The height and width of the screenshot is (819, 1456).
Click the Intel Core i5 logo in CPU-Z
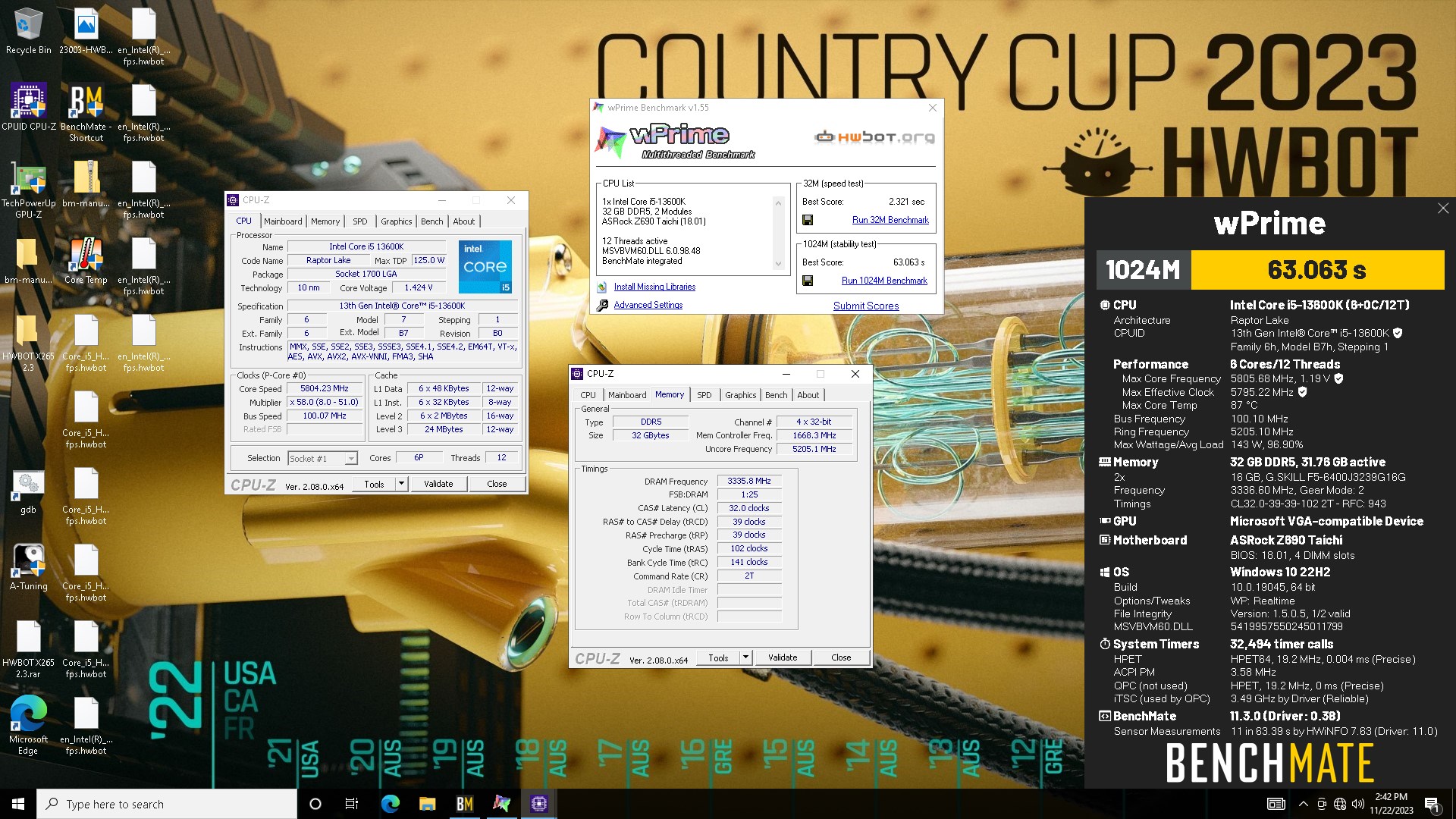point(485,267)
